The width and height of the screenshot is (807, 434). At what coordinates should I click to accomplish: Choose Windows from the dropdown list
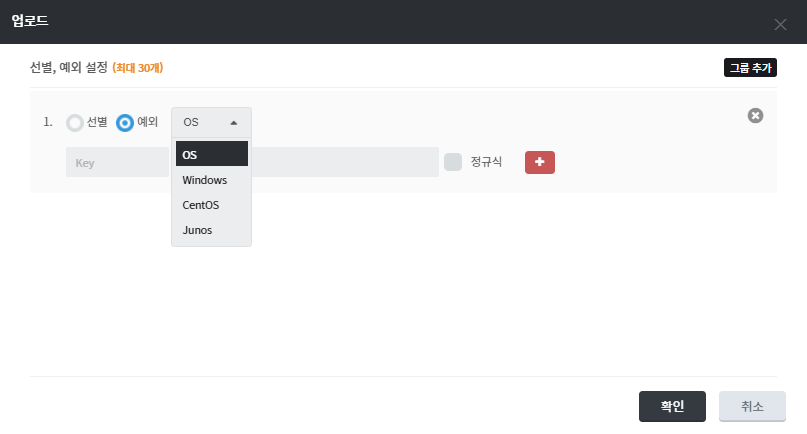pyautogui.click(x=205, y=180)
